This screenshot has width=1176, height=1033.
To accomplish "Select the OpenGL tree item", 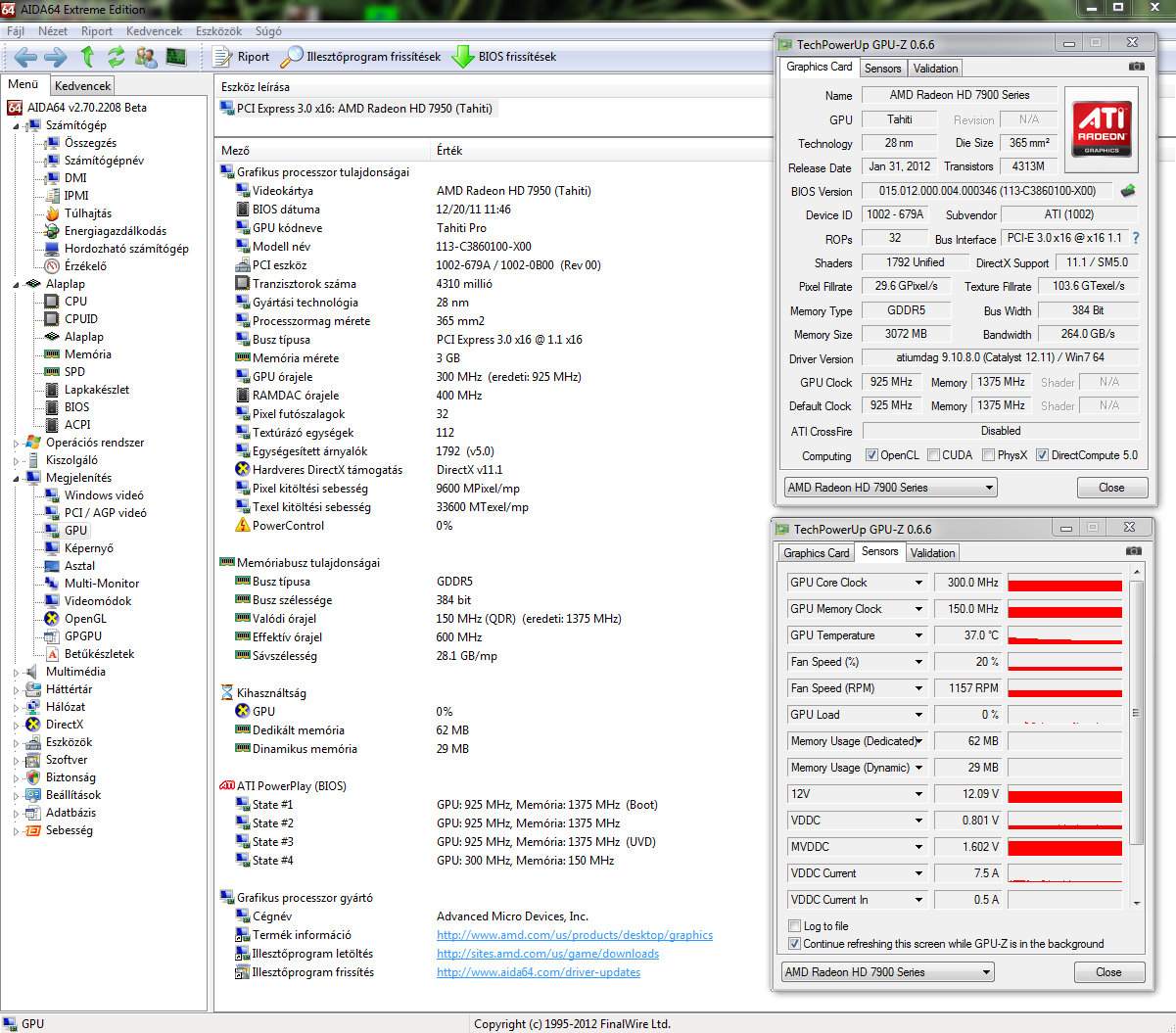I will click(x=75, y=619).
